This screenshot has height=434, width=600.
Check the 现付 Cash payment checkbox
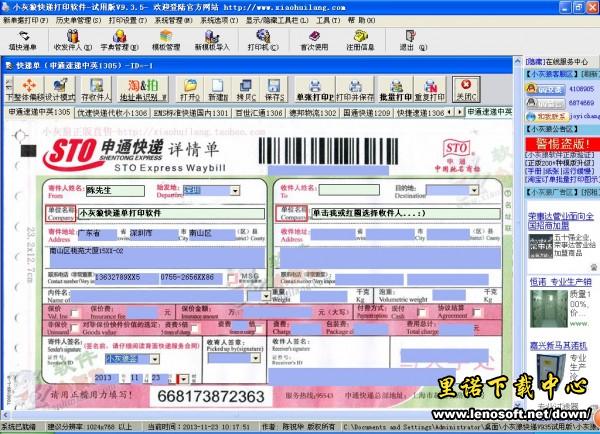(422, 313)
